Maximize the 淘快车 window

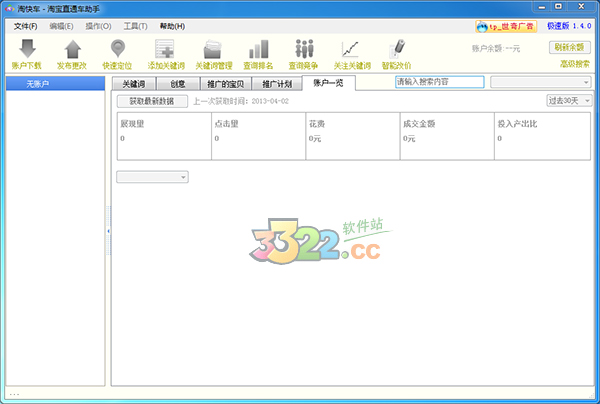pyautogui.click(x=559, y=7)
